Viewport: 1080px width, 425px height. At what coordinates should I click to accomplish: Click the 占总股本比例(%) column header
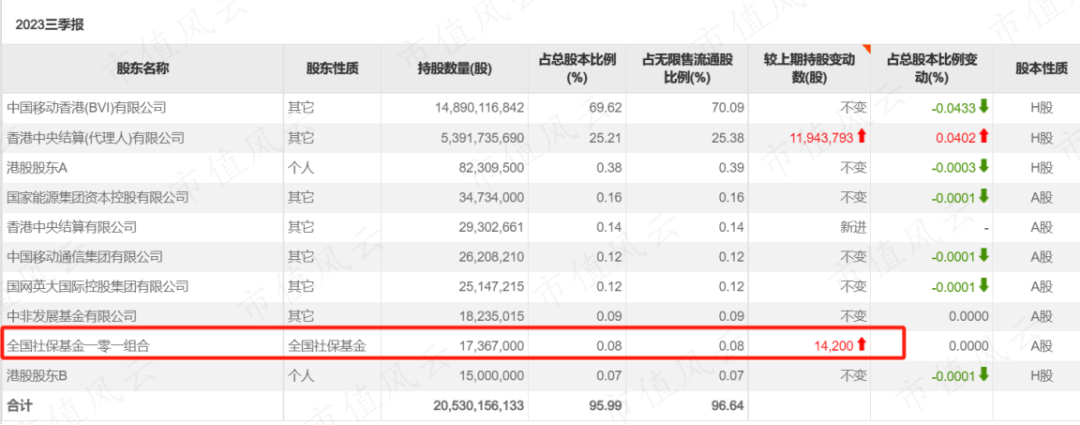[x=576, y=69]
